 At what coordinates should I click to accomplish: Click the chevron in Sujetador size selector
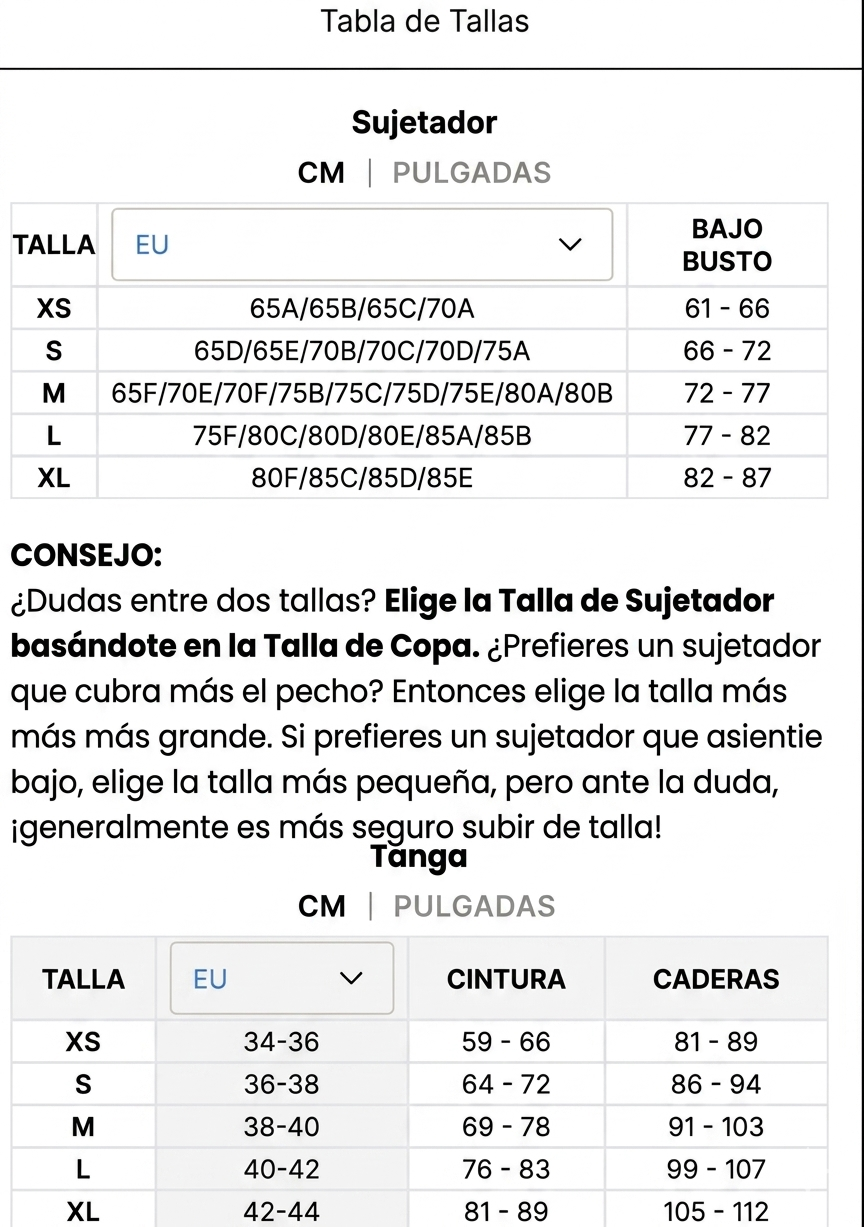(x=569, y=245)
